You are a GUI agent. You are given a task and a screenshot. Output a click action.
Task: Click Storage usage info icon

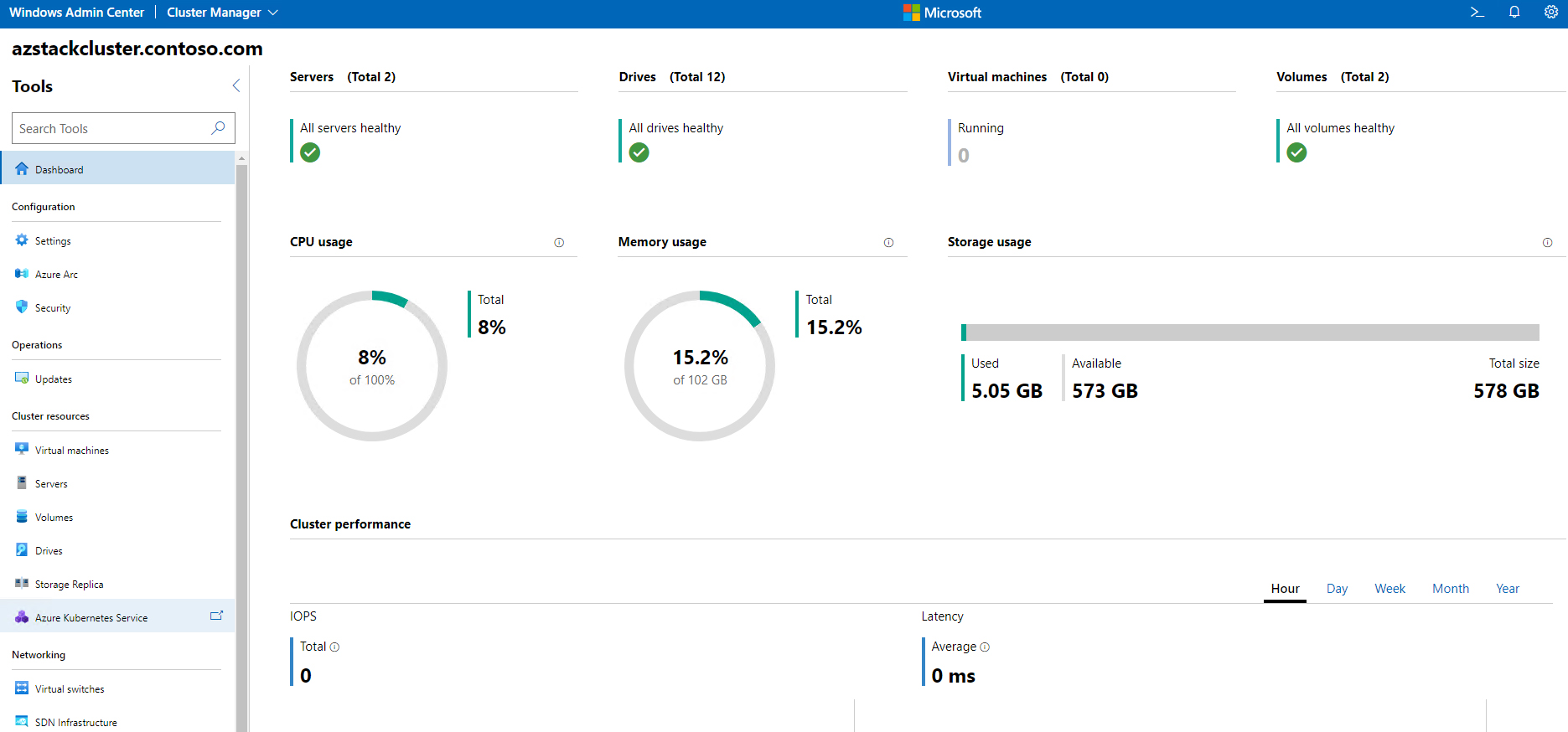pyautogui.click(x=1547, y=243)
